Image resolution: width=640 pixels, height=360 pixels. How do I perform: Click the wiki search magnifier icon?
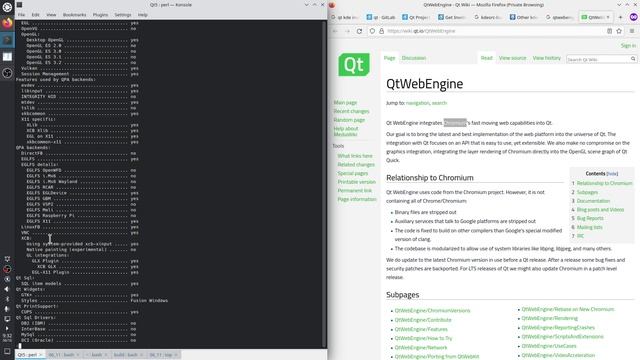tap(633, 59)
